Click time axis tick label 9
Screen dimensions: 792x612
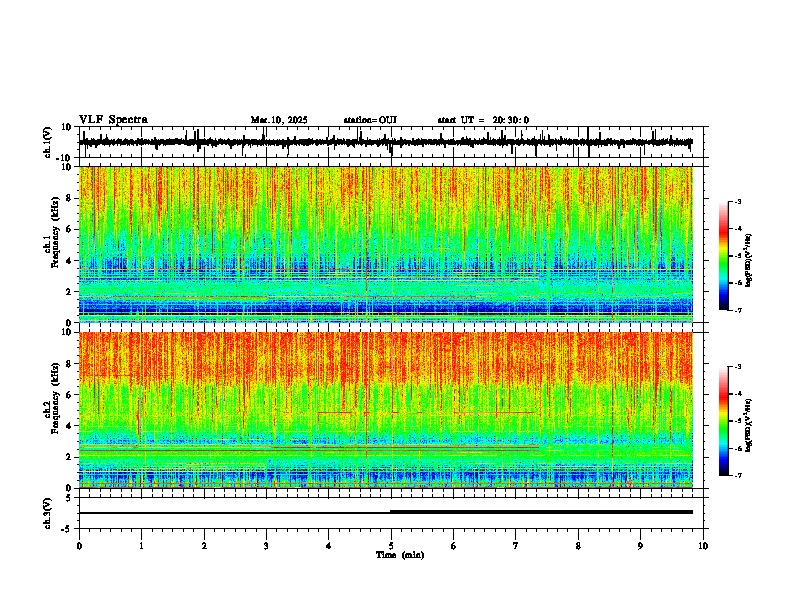click(x=640, y=546)
